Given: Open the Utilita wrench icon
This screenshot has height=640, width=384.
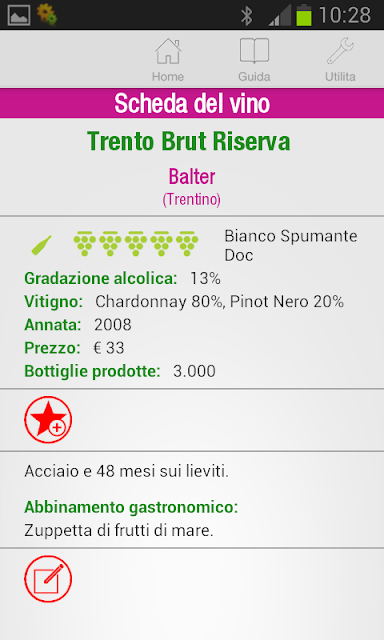Looking at the screenshot, I should click(340, 51).
